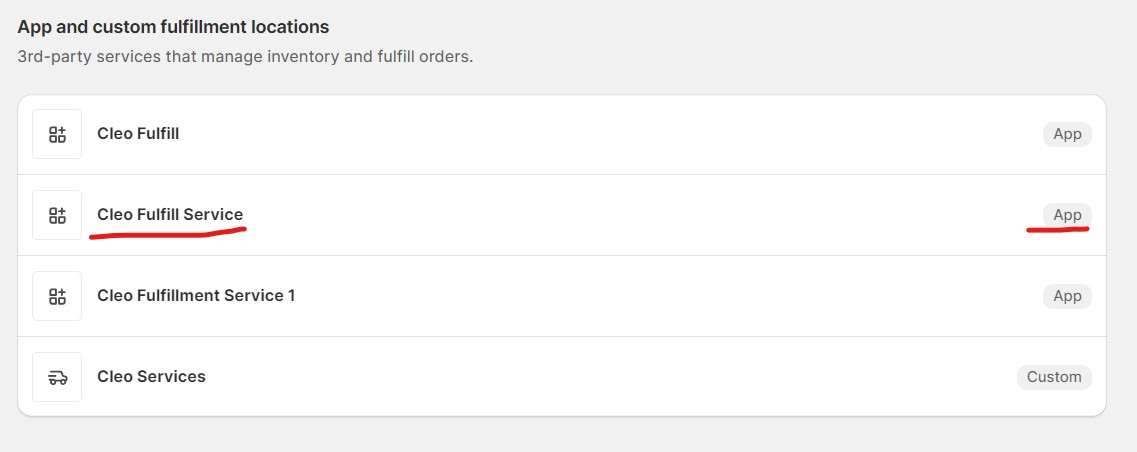Click App badge for Cleo Fulfillment Service 1
The width and height of the screenshot is (1137, 452).
[1067, 296]
